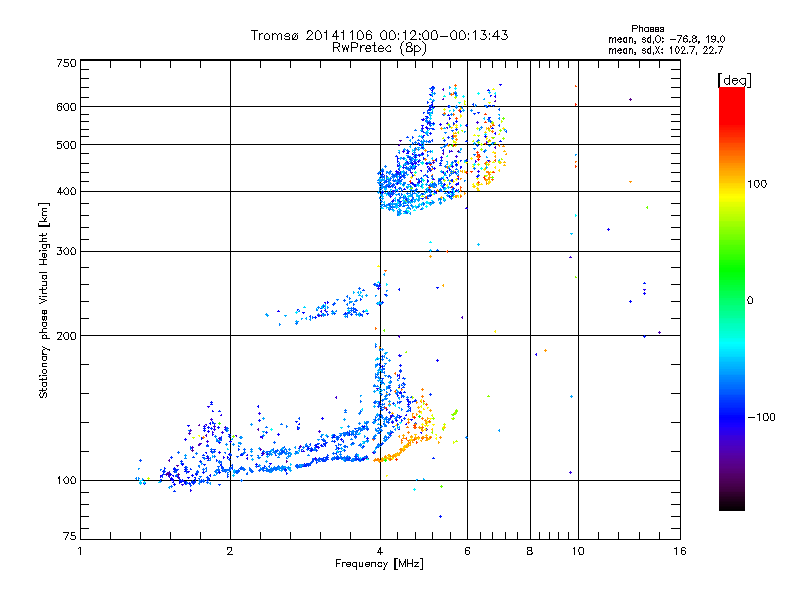The image size is (800, 600).
Task: Click the y-axis tick label '400'
Action: pos(66,192)
